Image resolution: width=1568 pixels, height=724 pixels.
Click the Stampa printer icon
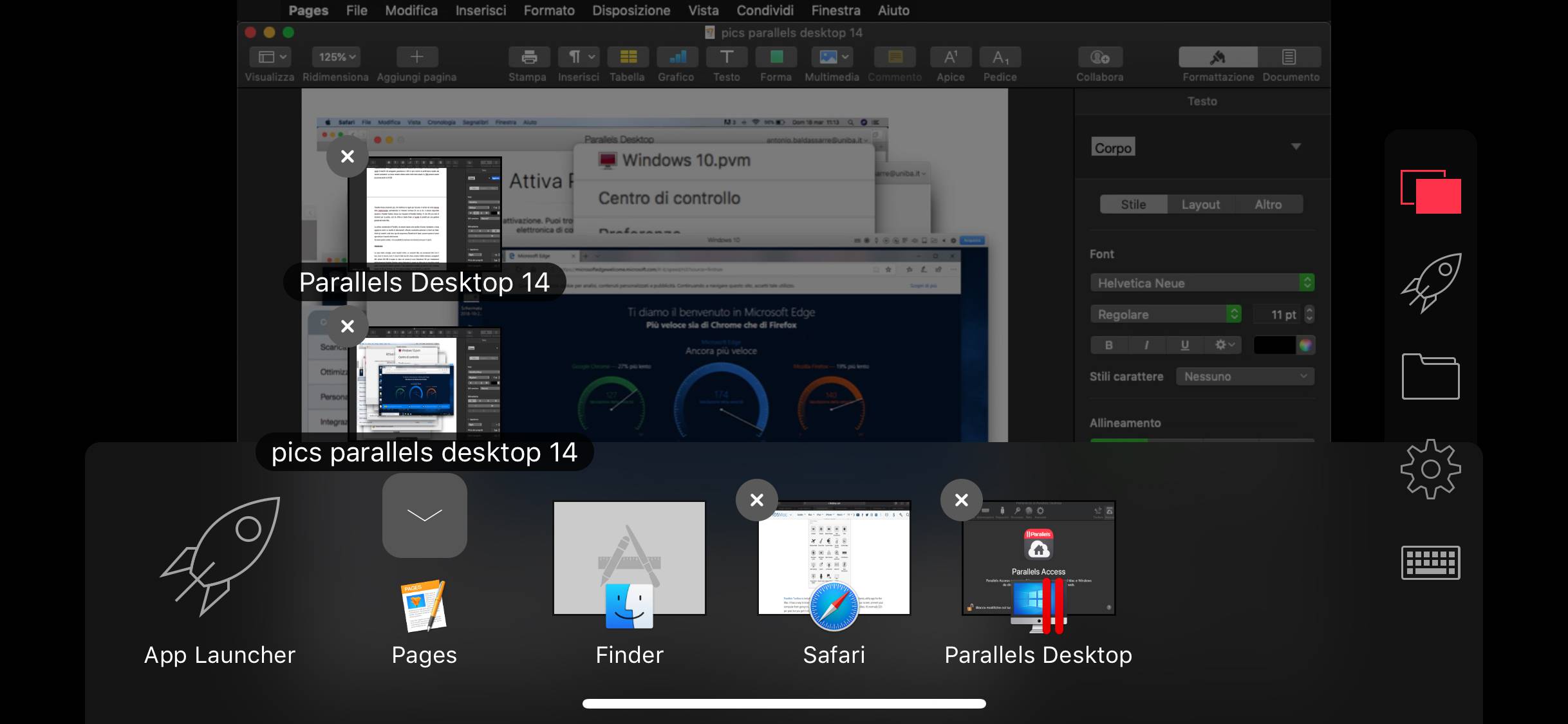click(529, 57)
